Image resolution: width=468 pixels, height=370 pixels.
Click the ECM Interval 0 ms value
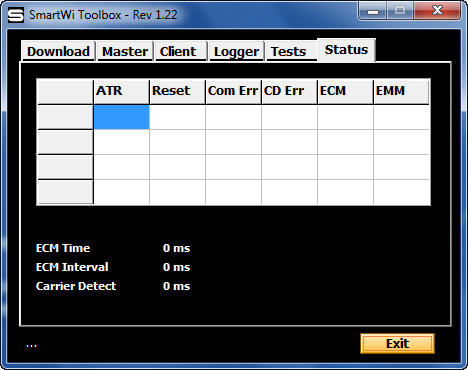point(177,267)
